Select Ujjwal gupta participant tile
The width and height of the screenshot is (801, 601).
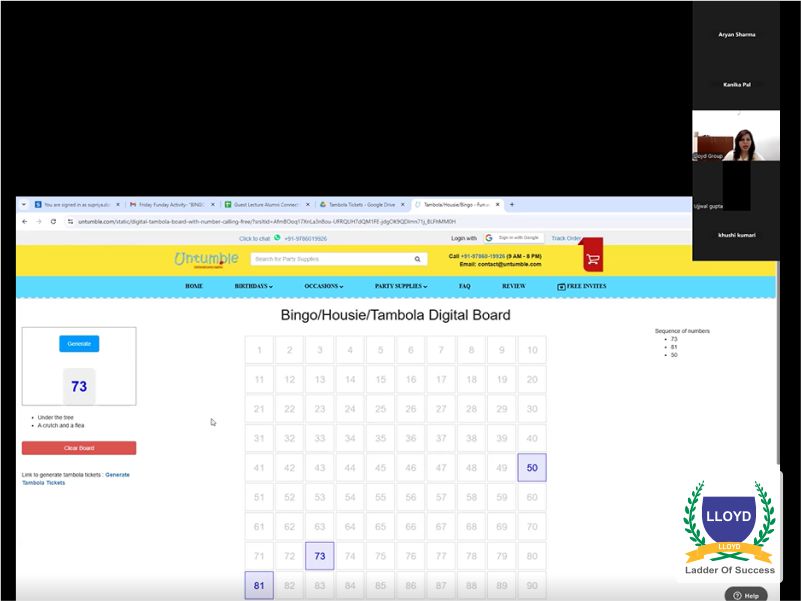point(736,186)
